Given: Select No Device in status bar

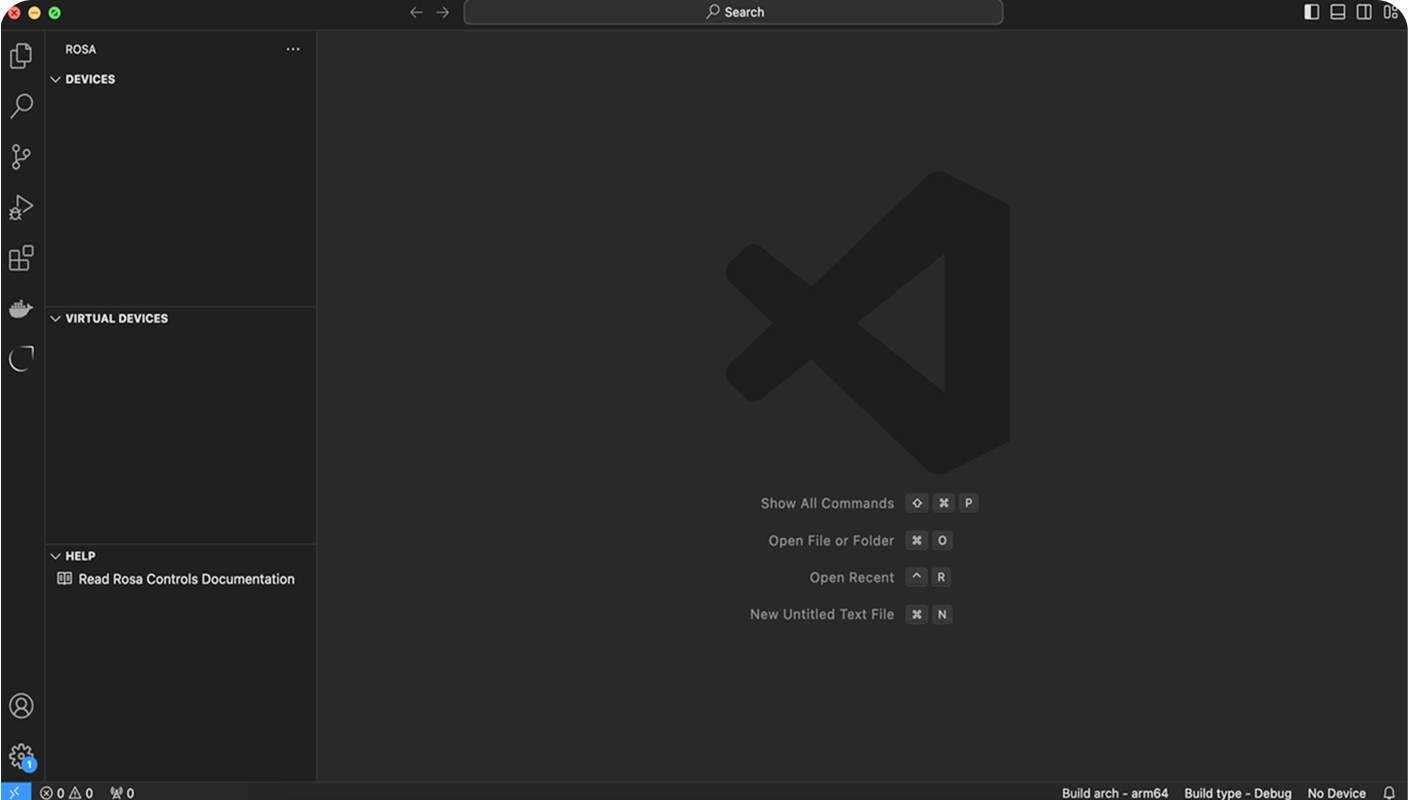Looking at the screenshot, I should click(x=1337, y=793).
